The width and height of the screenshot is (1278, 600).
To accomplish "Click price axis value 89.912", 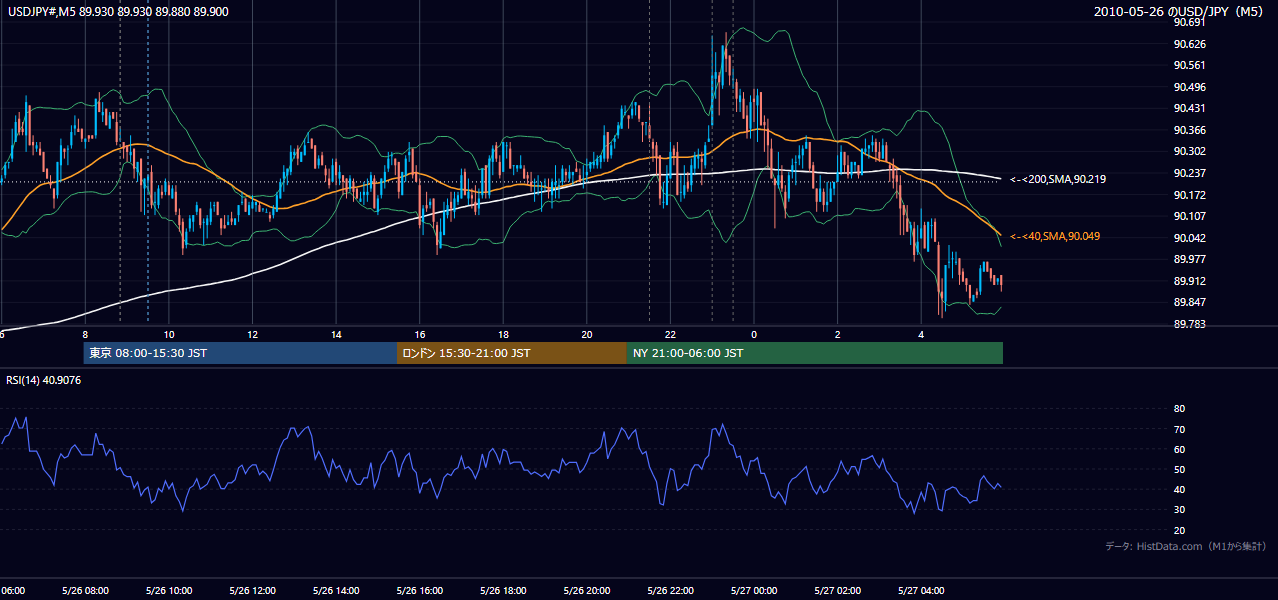I will point(1189,281).
